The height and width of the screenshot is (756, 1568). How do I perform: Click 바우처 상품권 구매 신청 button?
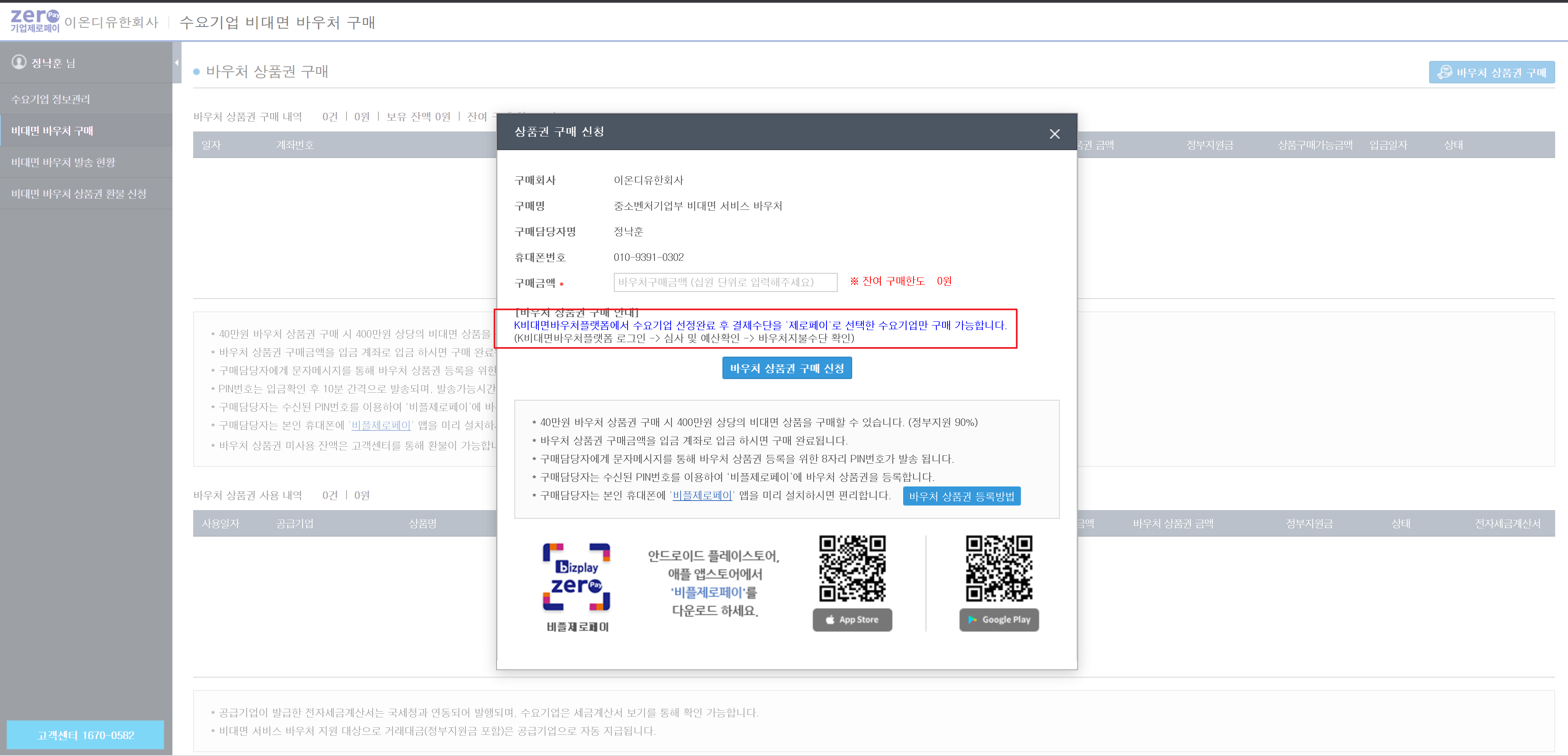click(x=786, y=368)
